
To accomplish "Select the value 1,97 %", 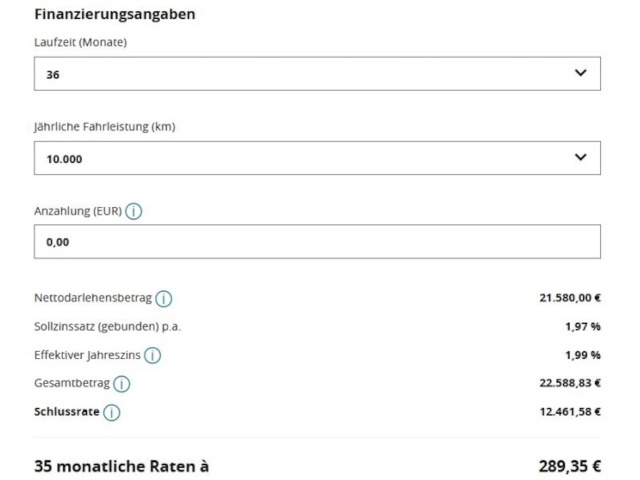I will point(583,327).
